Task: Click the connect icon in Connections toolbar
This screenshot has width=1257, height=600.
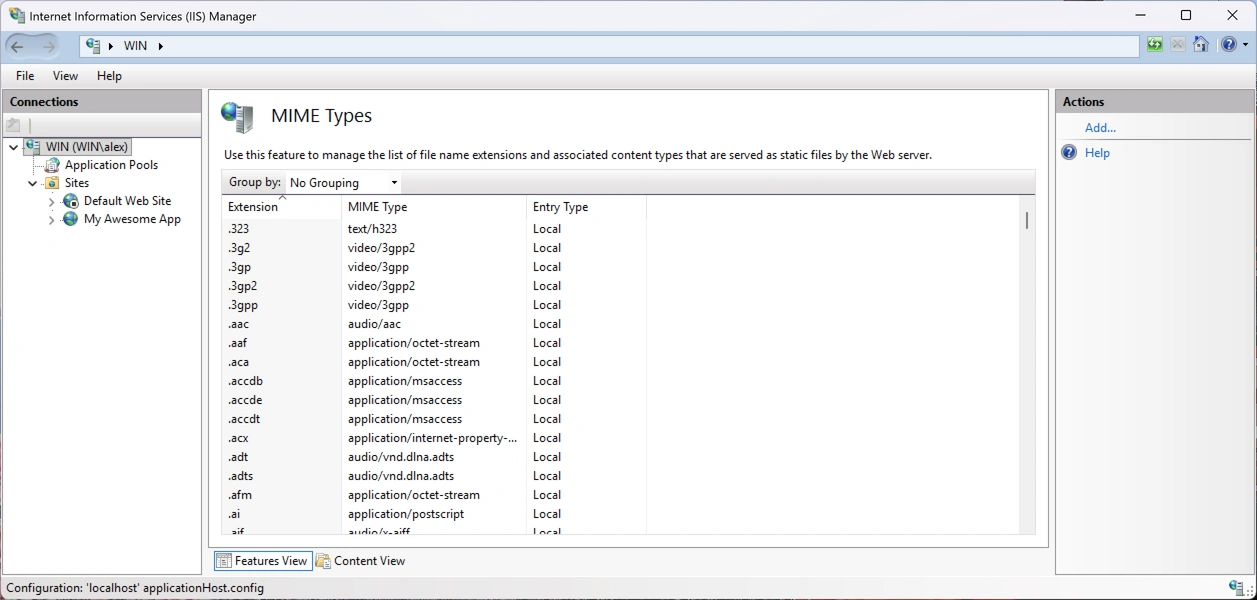Action: (13, 125)
